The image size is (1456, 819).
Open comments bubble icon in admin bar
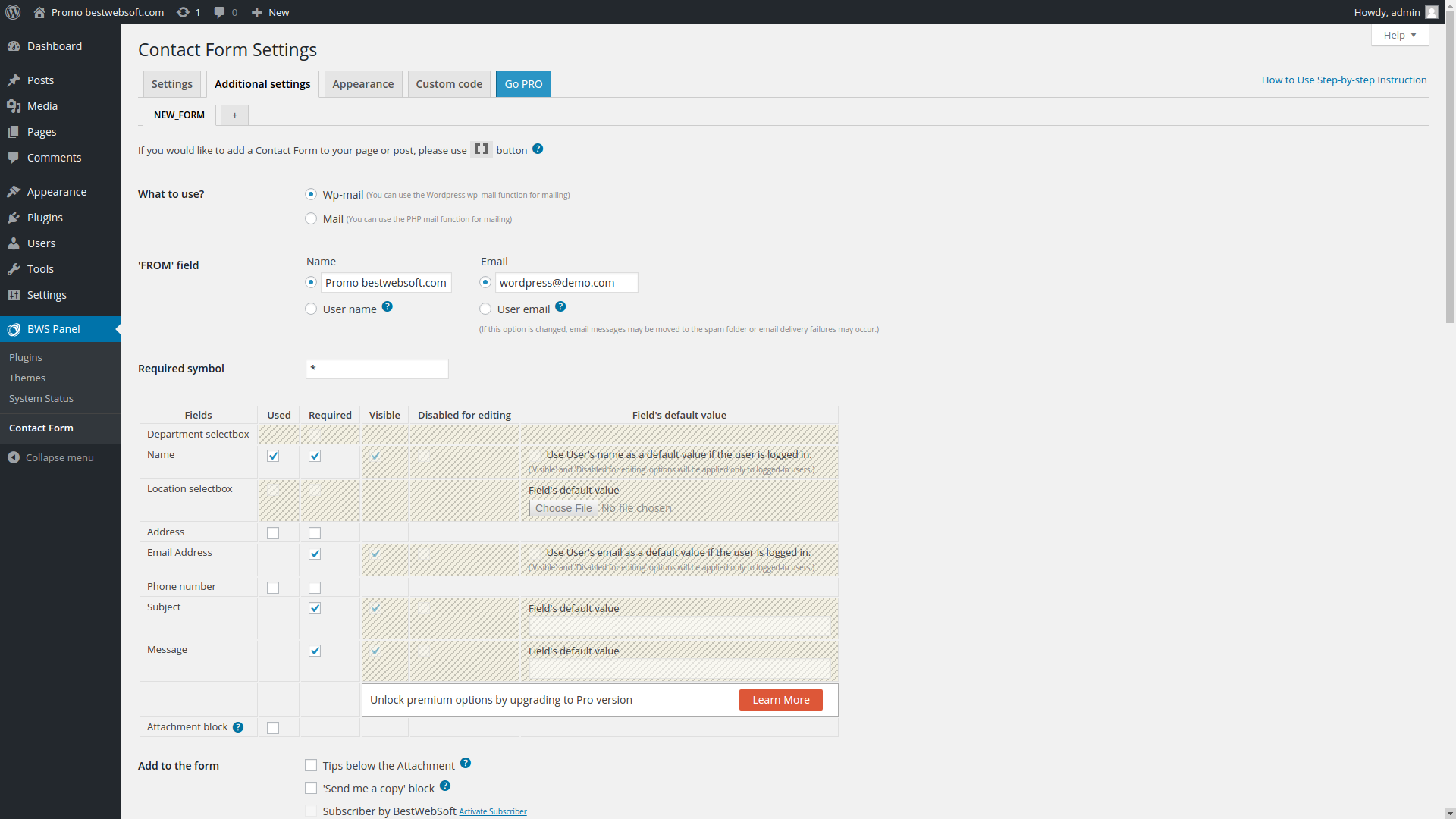point(219,12)
